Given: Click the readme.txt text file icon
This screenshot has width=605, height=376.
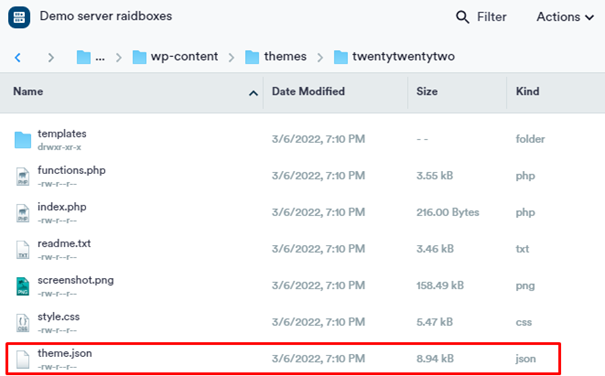Looking at the screenshot, I should [x=23, y=250].
